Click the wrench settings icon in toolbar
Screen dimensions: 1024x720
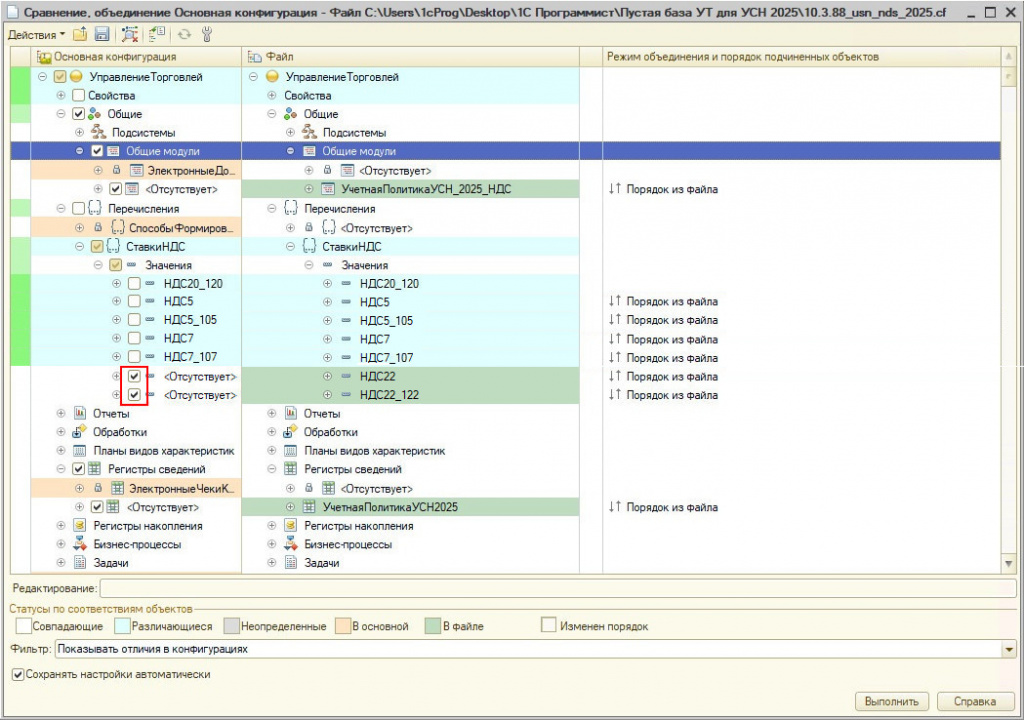pos(207,34)
